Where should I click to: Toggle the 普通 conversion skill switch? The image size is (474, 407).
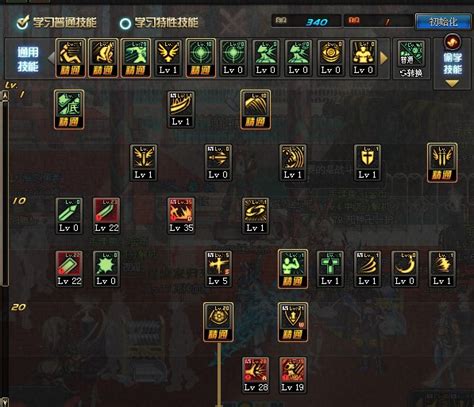411,59
